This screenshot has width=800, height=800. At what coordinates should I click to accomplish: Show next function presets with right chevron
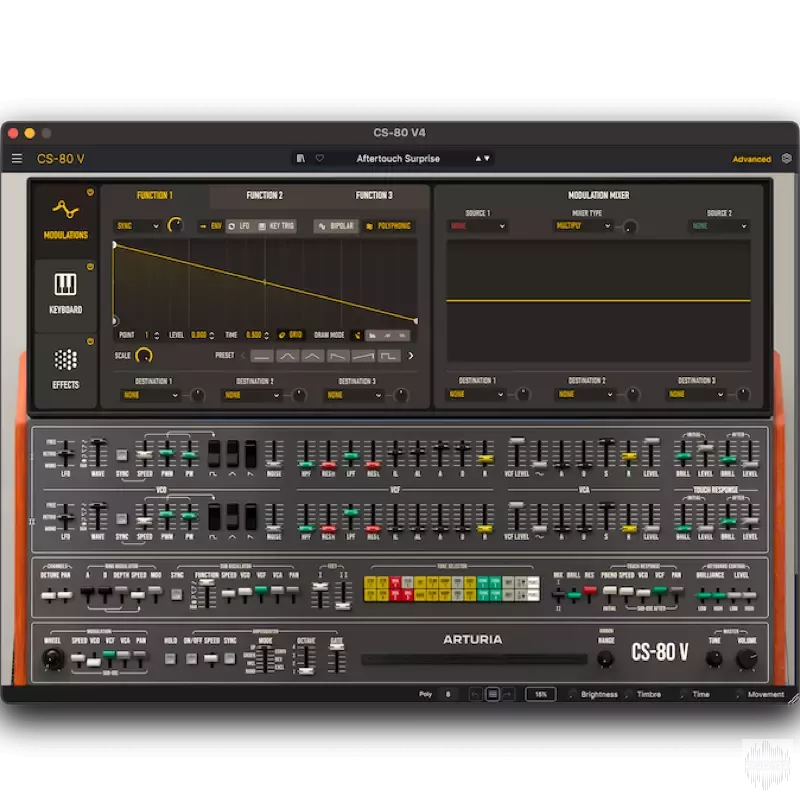pos(411,356)
